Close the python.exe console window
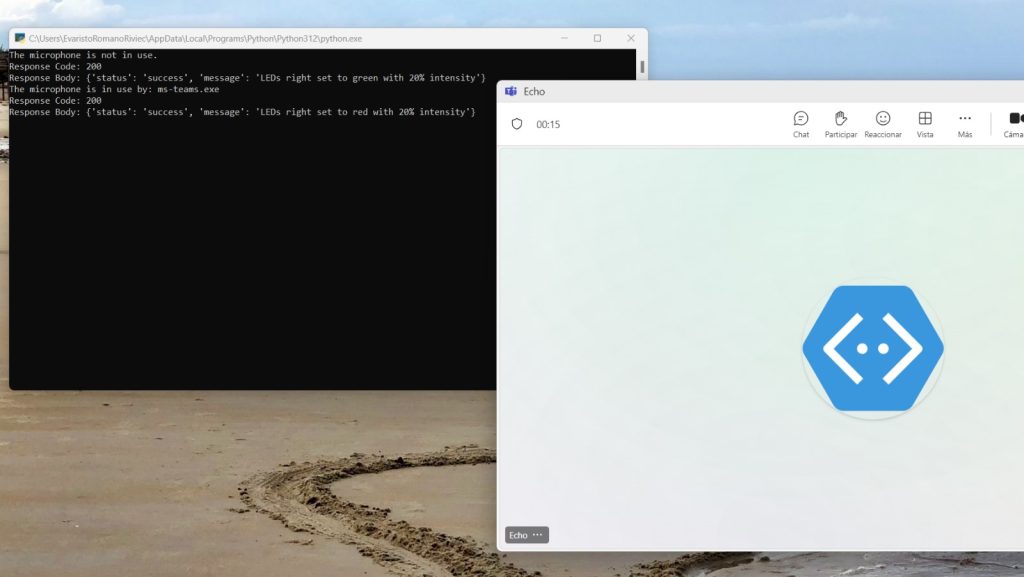1024x577 pixels. (x=630, y=39)
